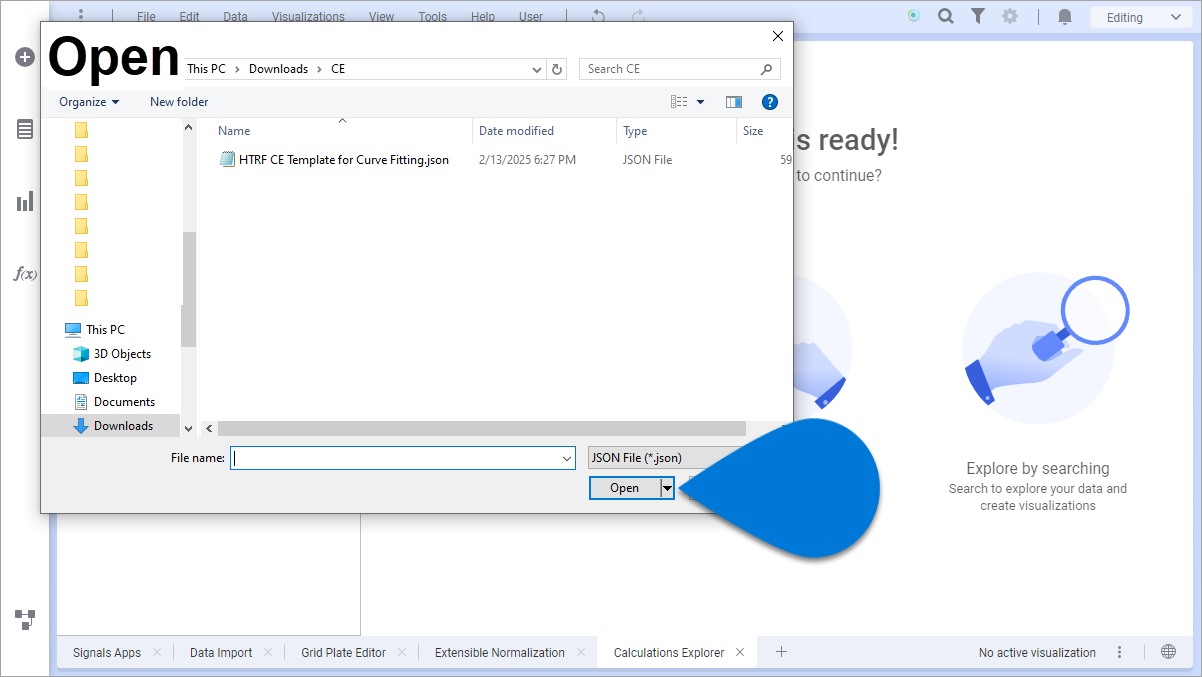Expand the Editing mode dropdown
1202x677 pixels.
[1138, 17]
